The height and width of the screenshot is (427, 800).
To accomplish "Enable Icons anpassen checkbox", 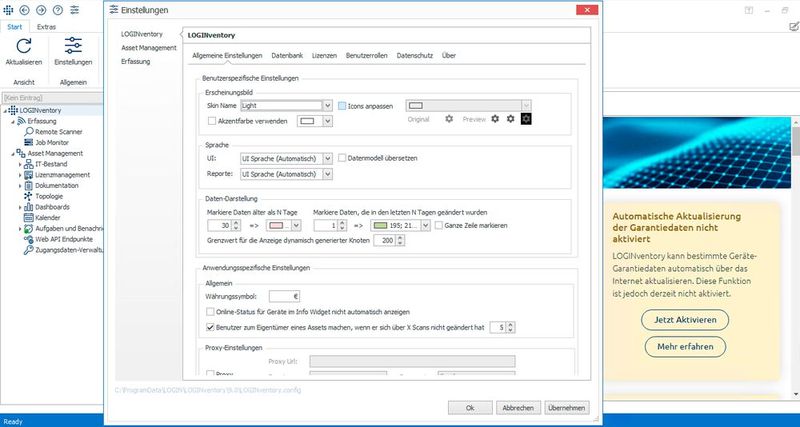I will [x=342, y=106].
